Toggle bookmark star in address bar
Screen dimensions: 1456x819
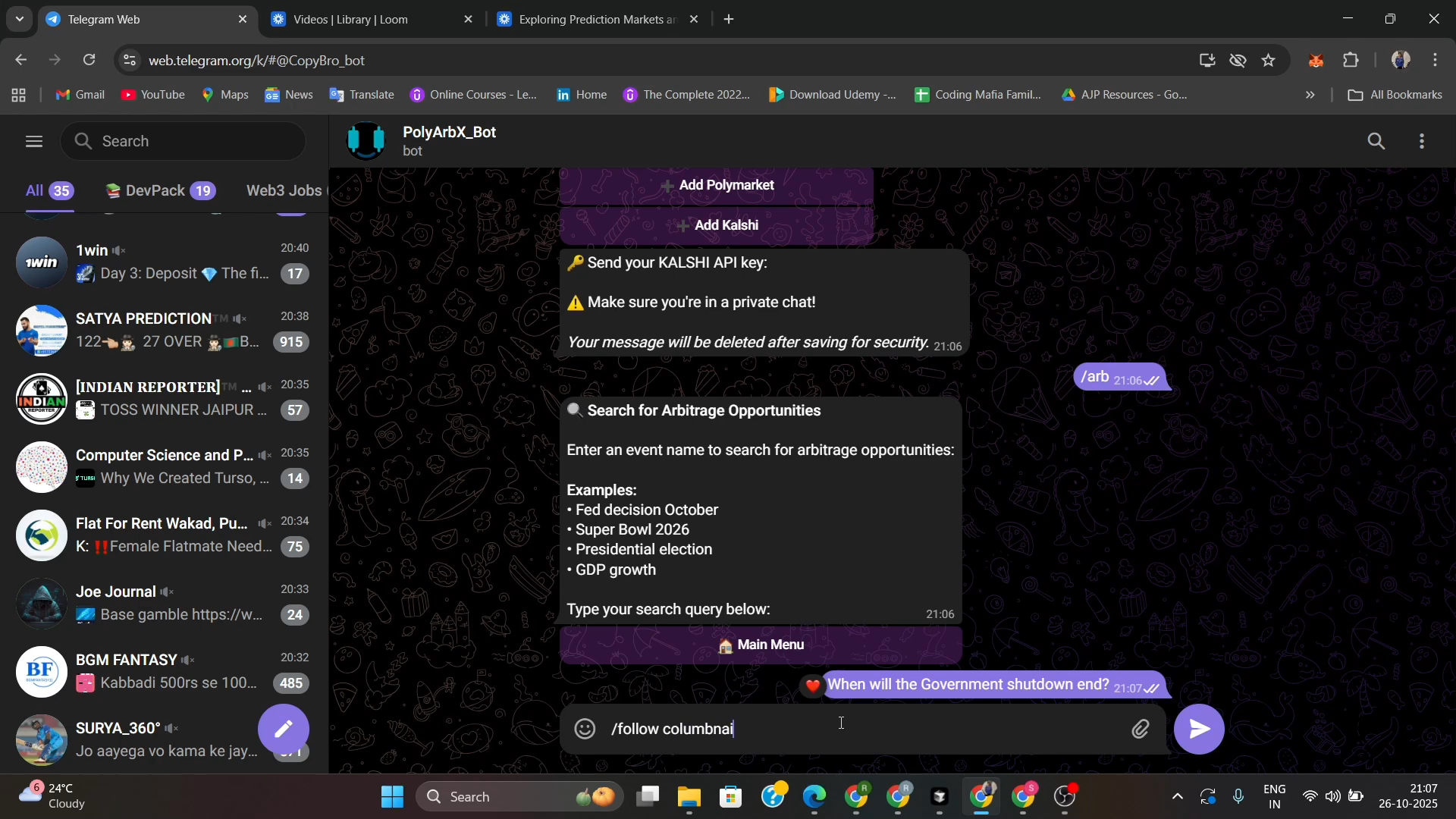pyautogui.click(x=1269, y=60)
